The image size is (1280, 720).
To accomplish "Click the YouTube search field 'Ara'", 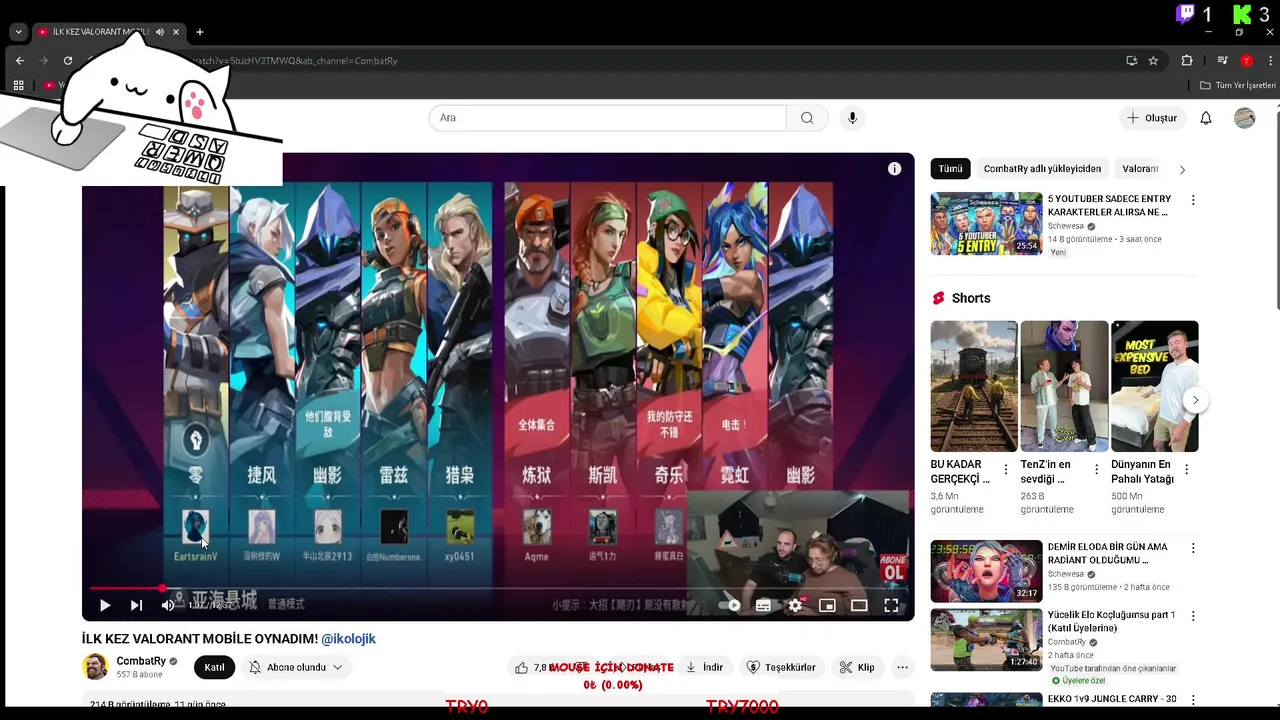I will [x=608, y=118].
